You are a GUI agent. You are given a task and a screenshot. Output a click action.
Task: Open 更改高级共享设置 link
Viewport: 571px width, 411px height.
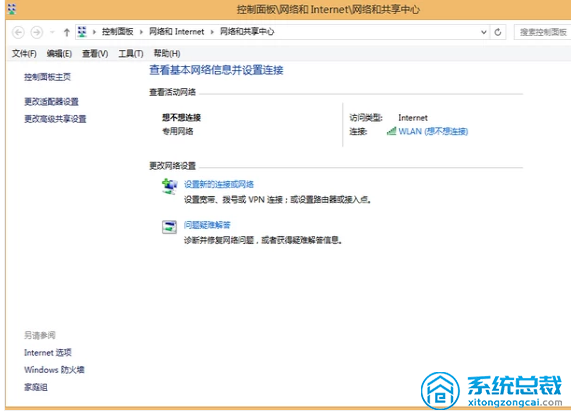tap(55, 119)
